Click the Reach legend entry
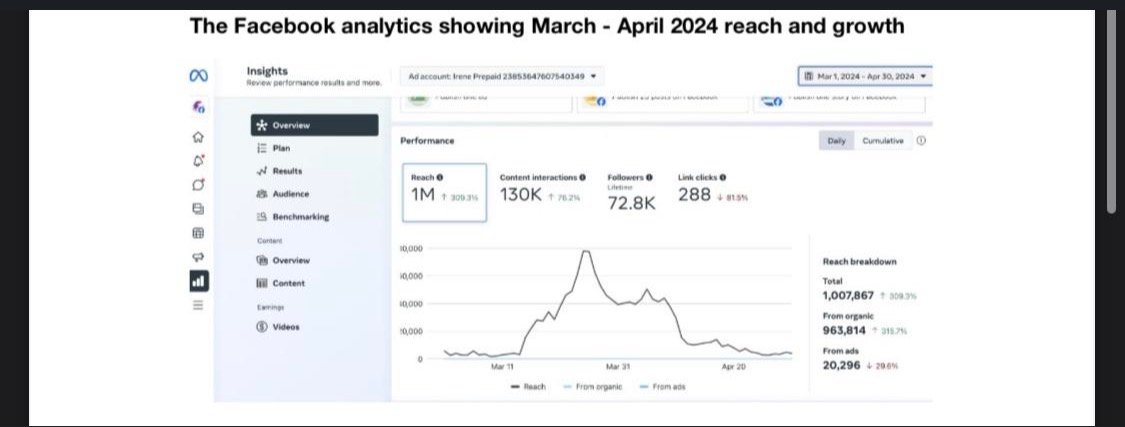 [528, 387]
